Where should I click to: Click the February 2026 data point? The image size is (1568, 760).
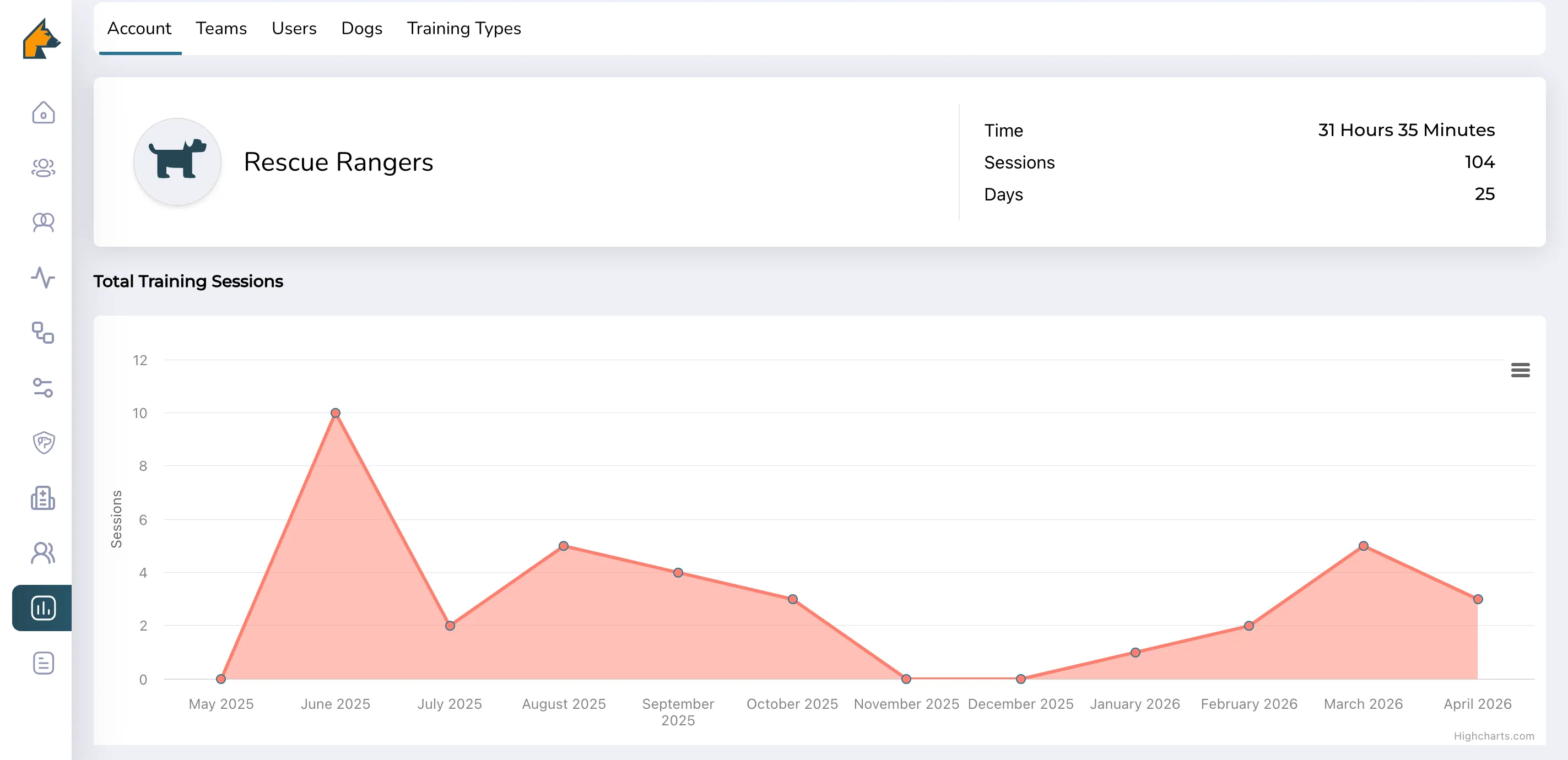point(1249,626)
